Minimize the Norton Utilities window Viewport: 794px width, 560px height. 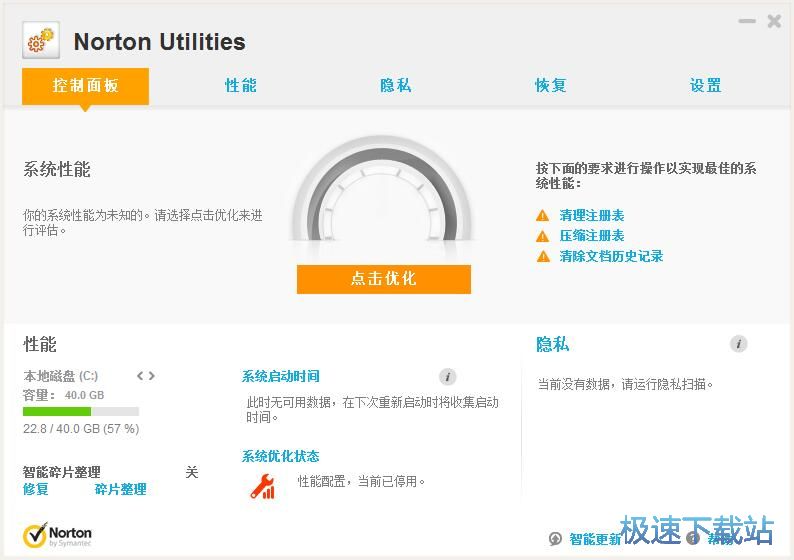pyautogui.click(x=747, y=21)
